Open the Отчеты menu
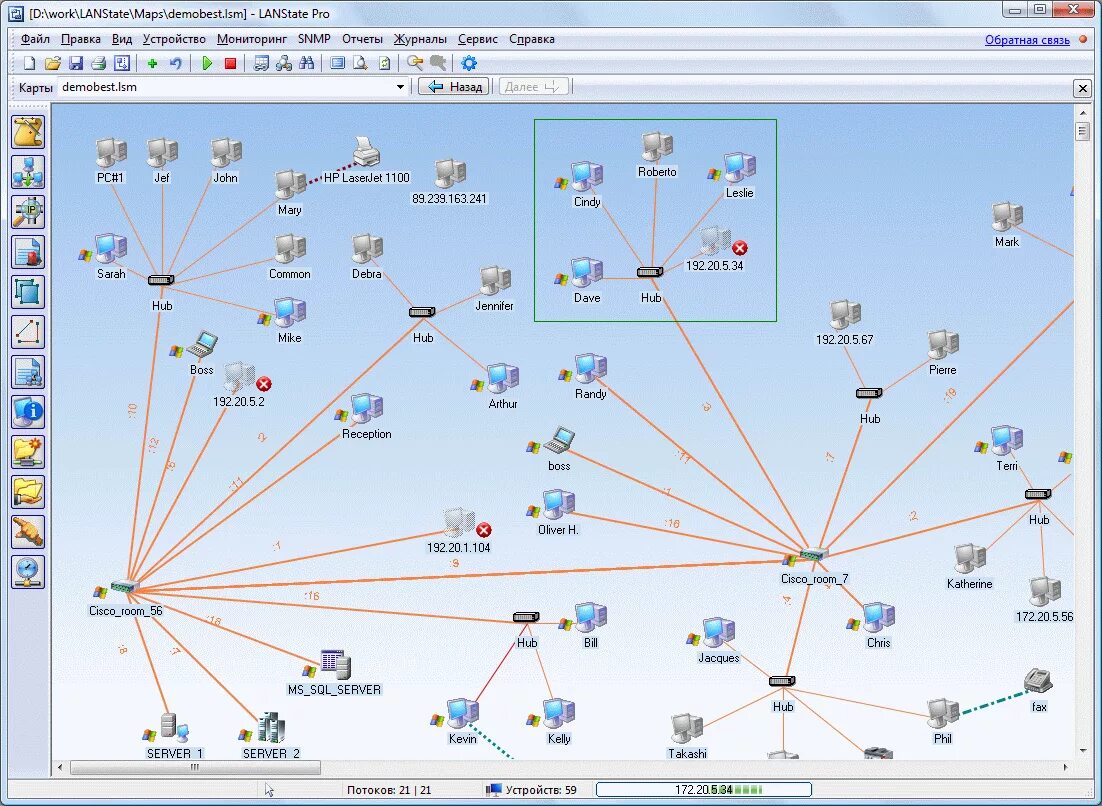This screenshot has width=1102, height=806. (362, 39)
